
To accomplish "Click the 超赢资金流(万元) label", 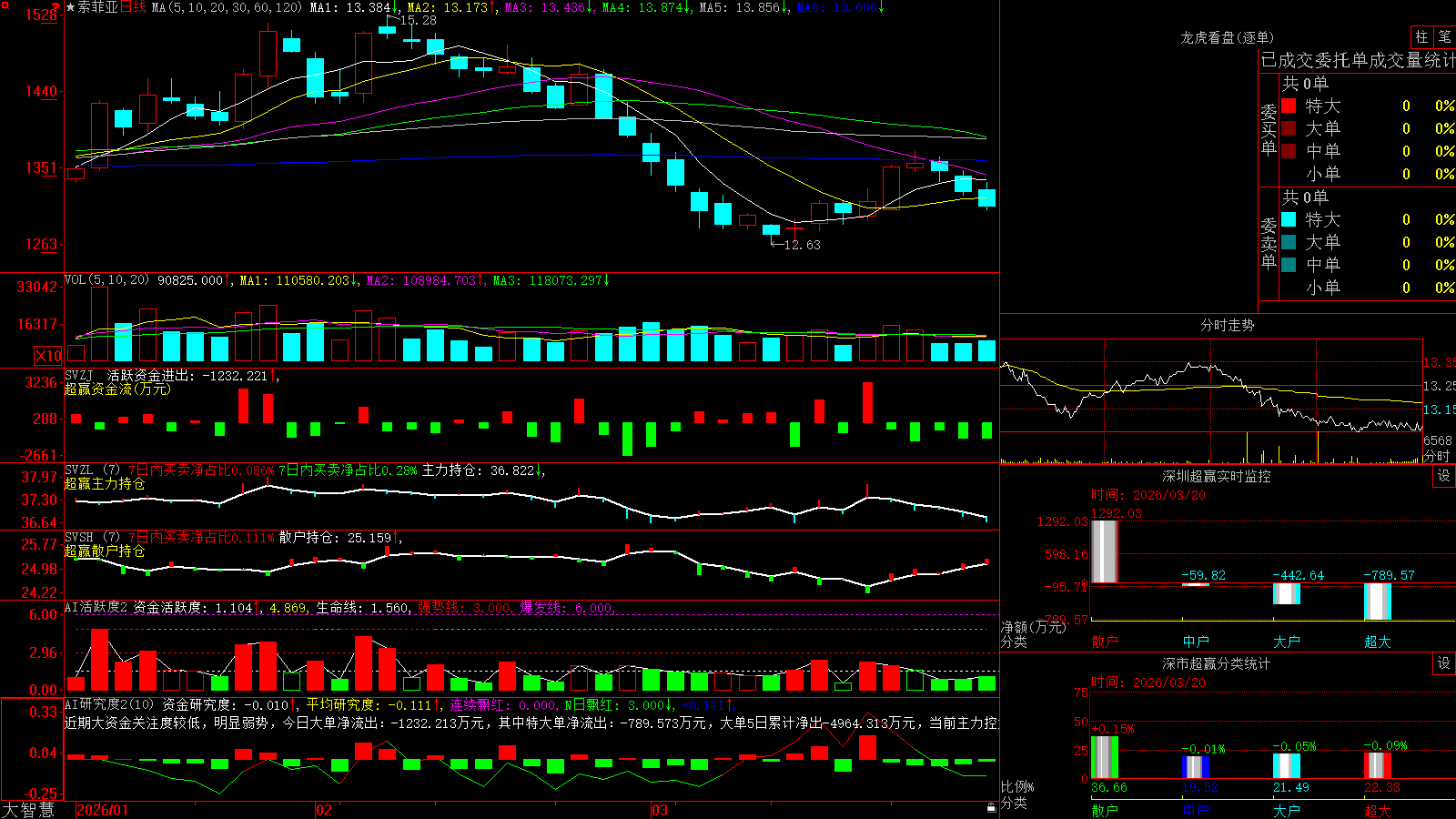I will click(x=116, y=389).
